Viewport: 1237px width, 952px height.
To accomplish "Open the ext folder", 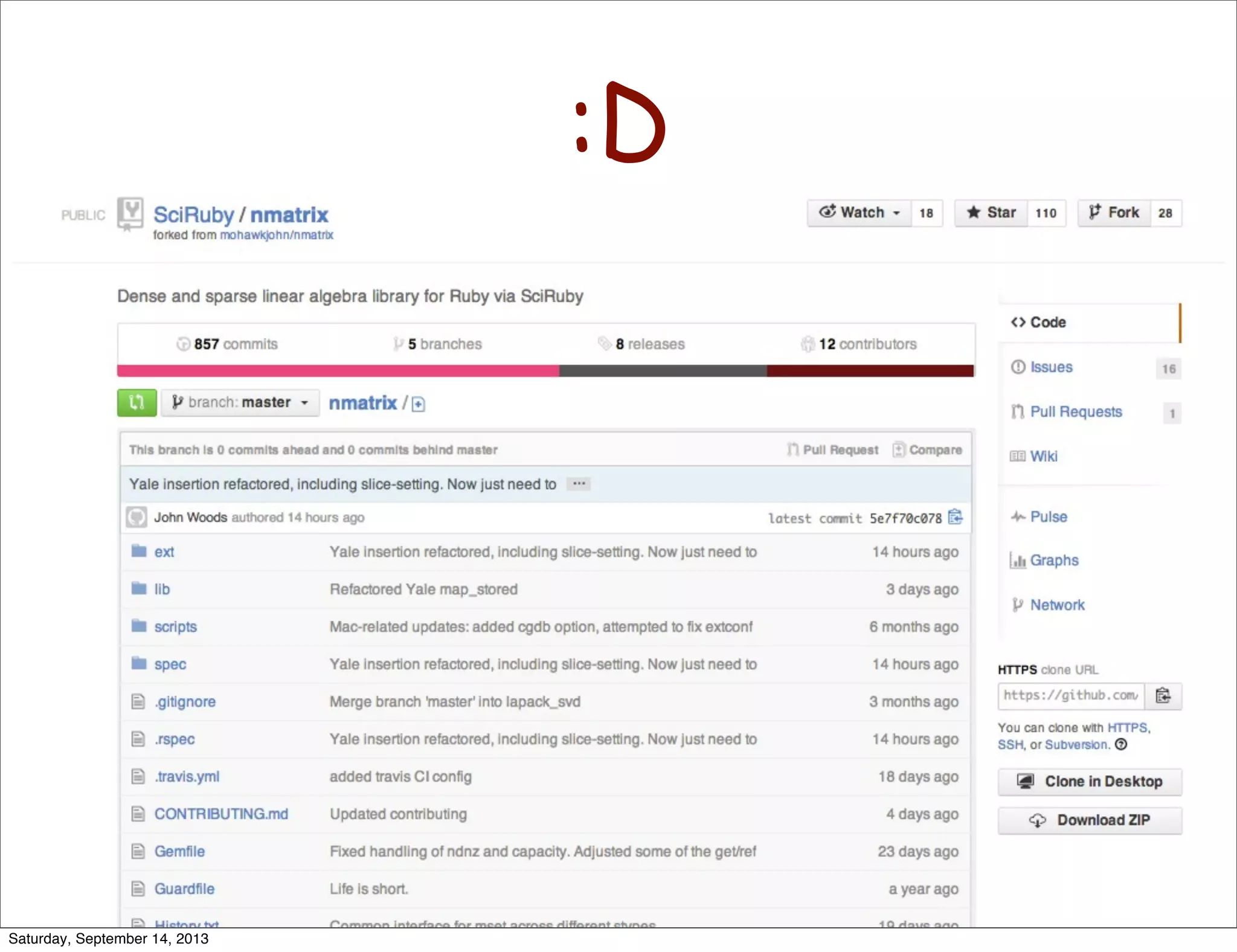I will [x=164, y=552].
